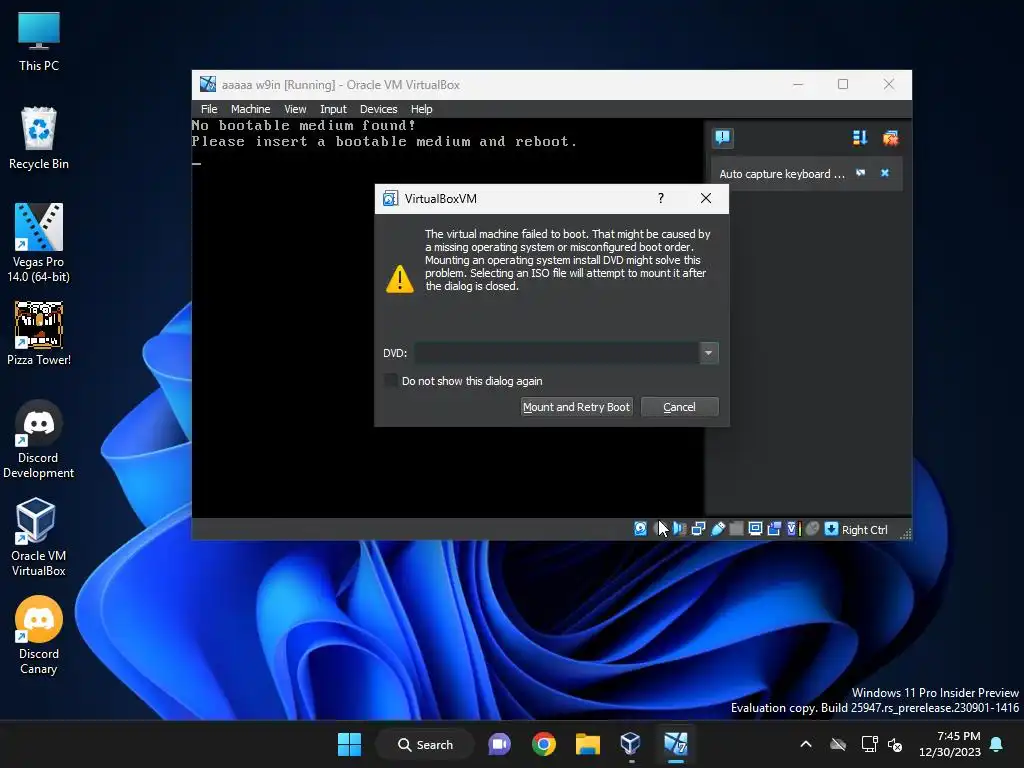Maximize the VirtualBox VM window
Viewport: 1024px width, 768px height.
click(843, 84)
